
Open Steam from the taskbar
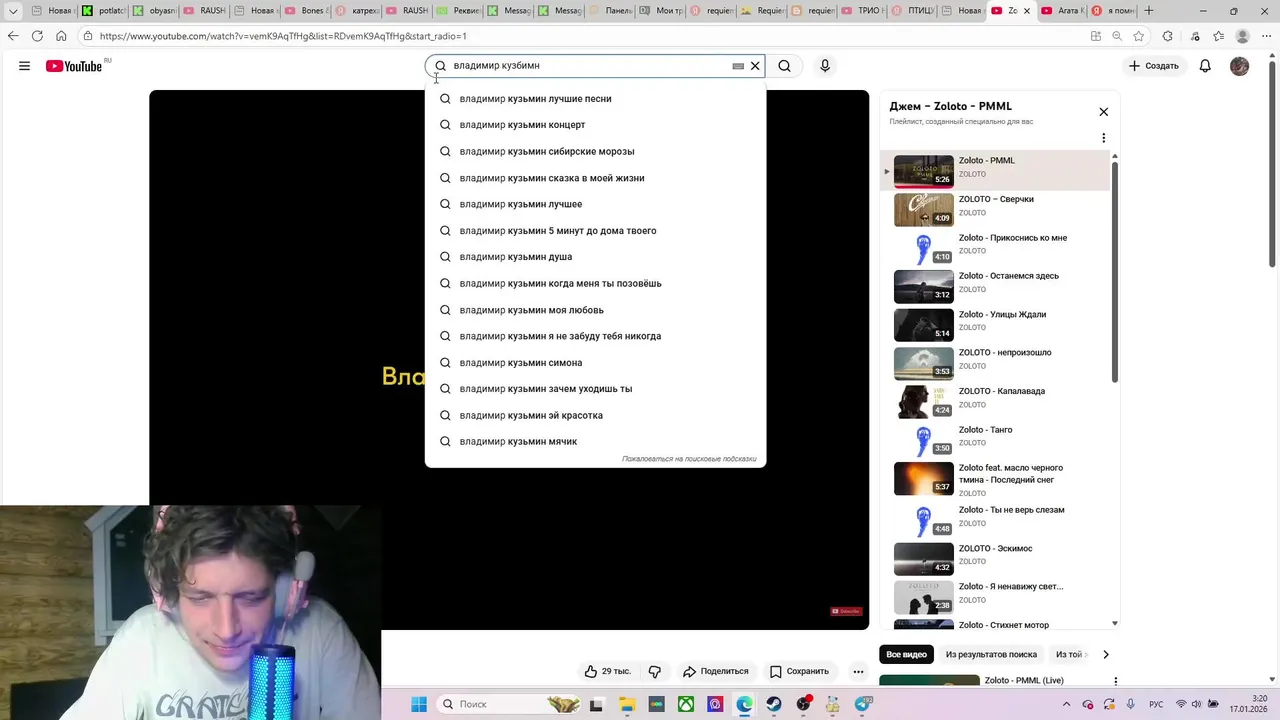[x=774, y=704]
